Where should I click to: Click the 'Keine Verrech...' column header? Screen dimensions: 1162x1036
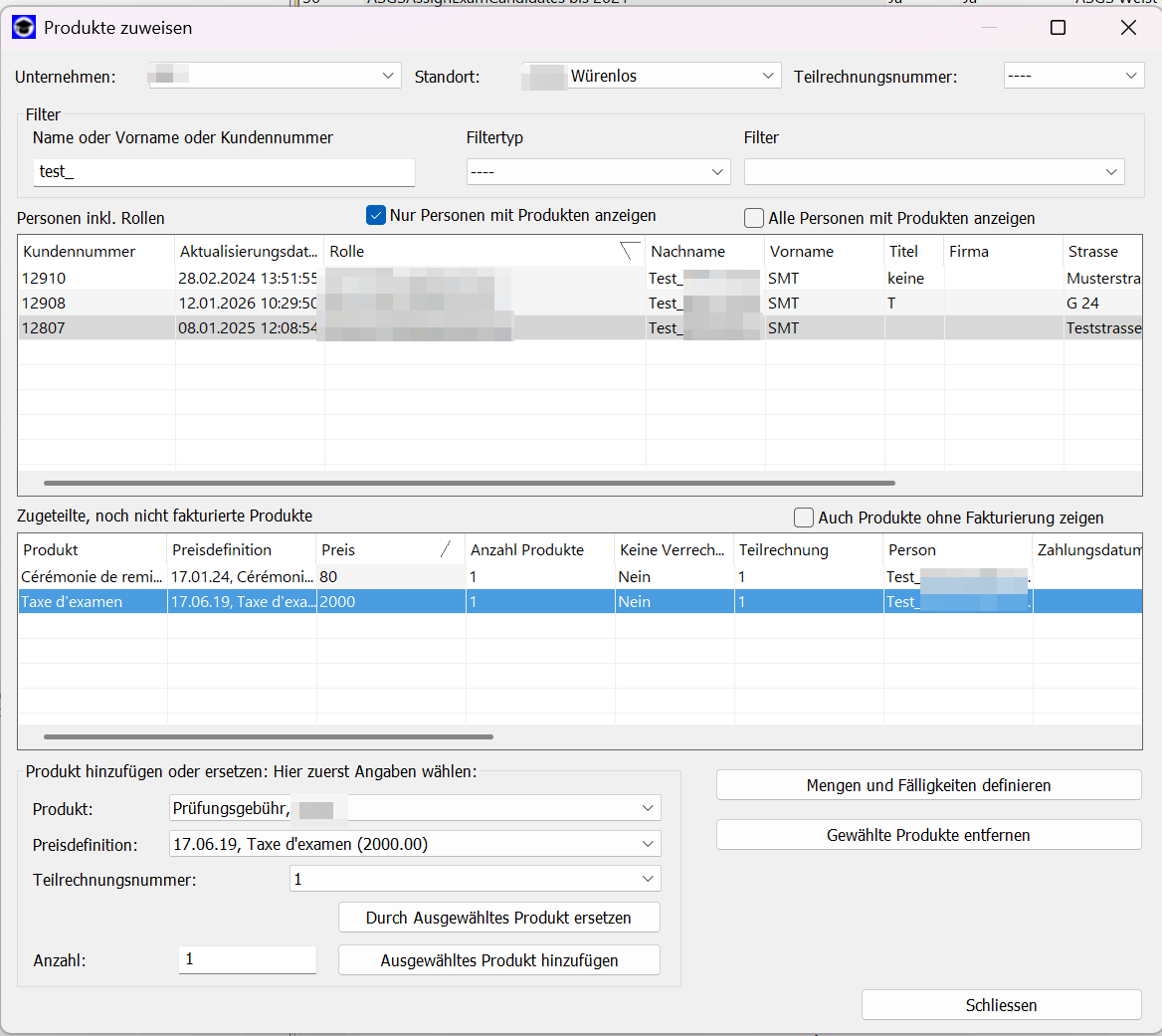click(675, 550)
